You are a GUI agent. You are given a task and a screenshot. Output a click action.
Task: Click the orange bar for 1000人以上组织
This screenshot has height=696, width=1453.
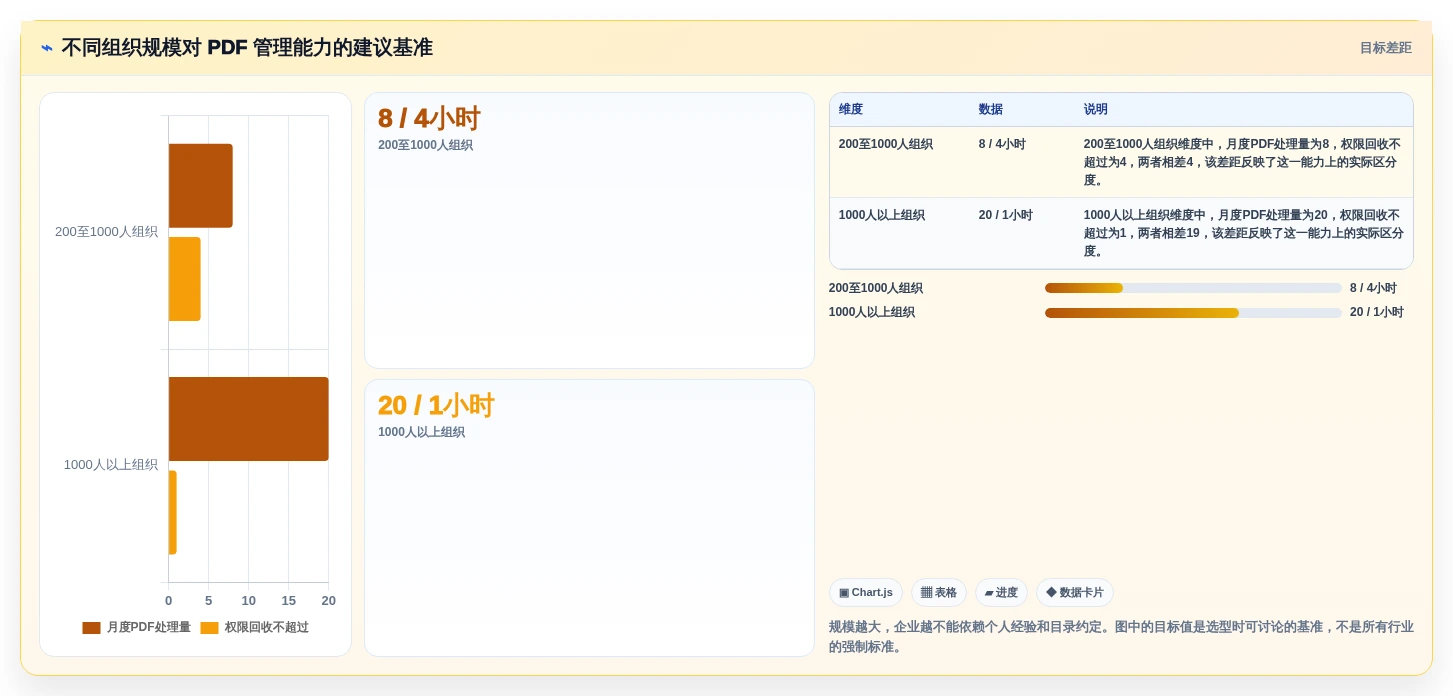(x=172, y=512)
